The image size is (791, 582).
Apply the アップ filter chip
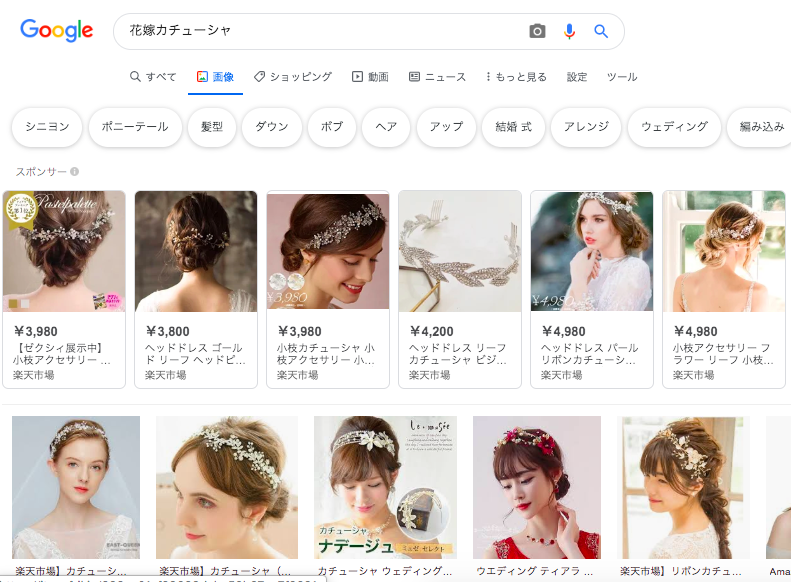446,127
